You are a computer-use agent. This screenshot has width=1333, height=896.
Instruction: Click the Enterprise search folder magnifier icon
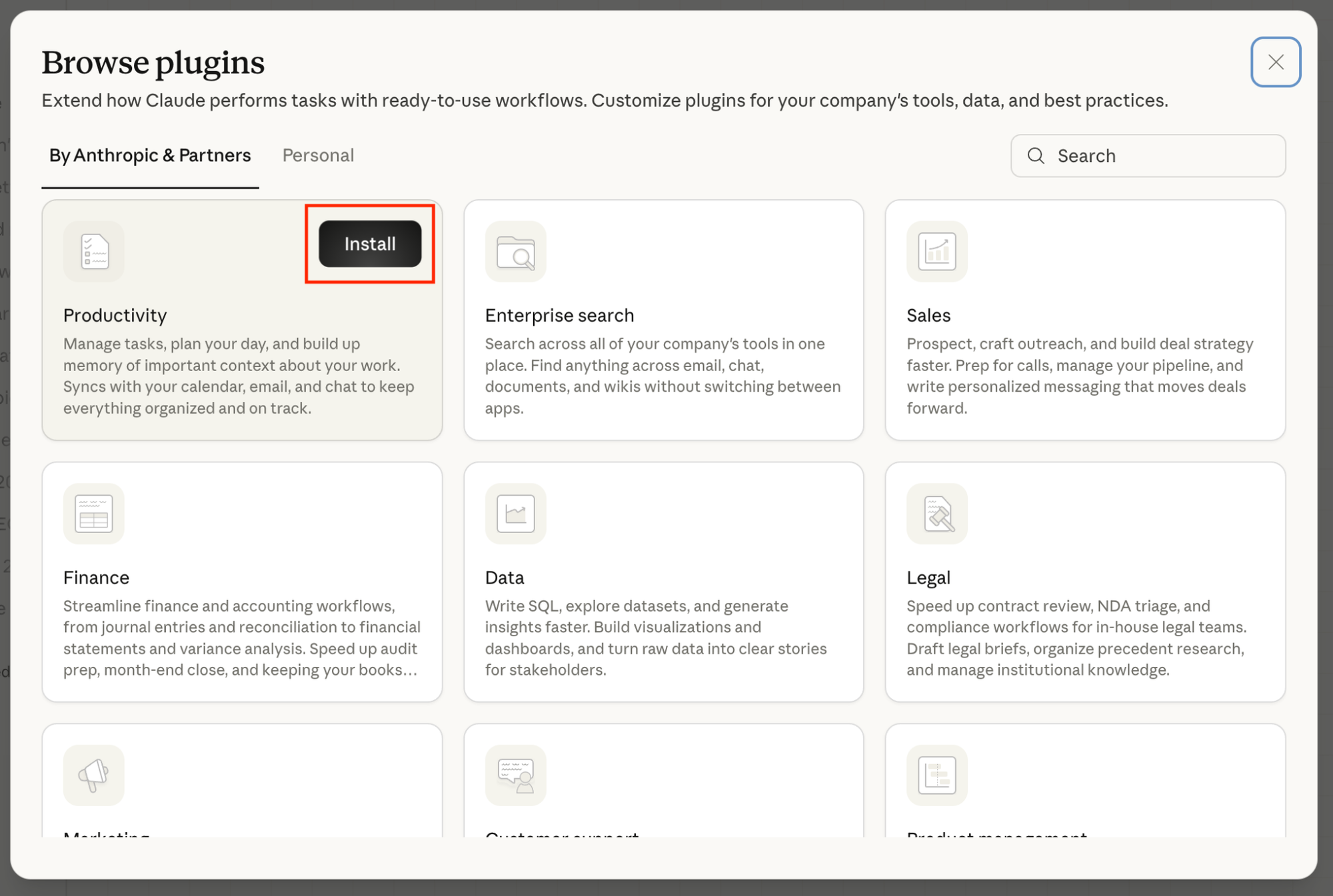(x=515, y=251)
